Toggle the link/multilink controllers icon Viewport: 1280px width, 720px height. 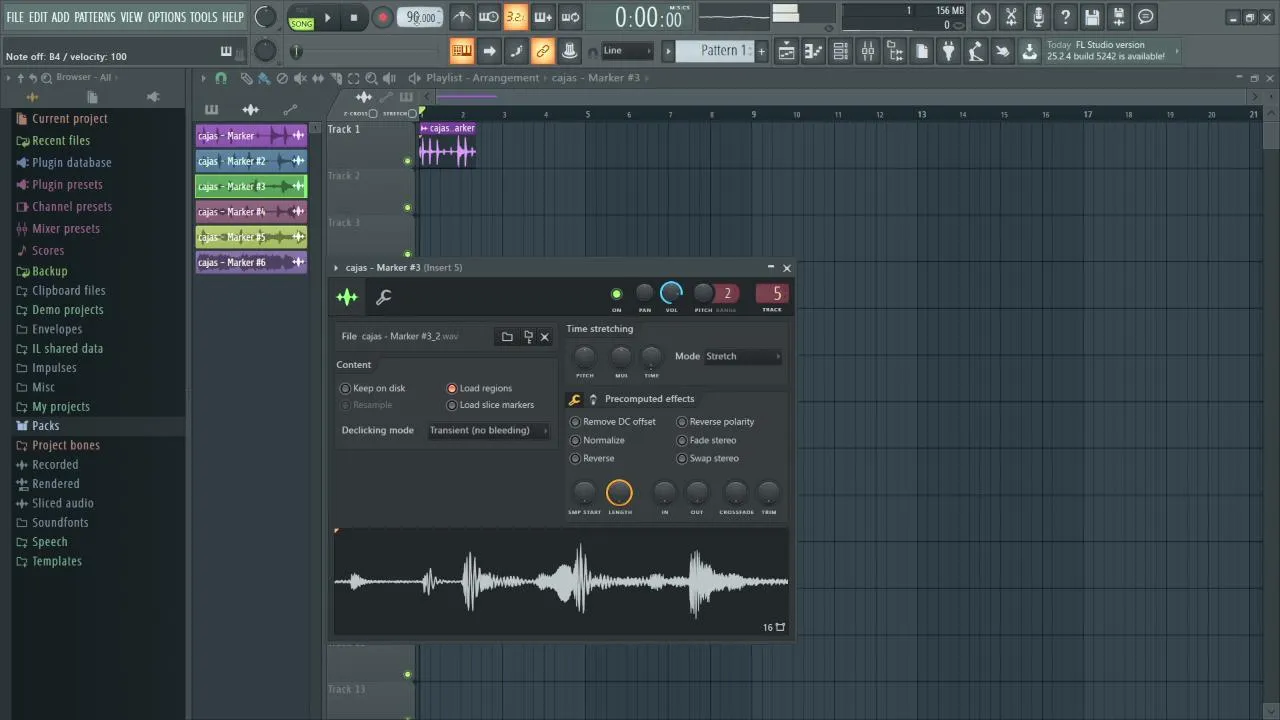tap(543, 51)
